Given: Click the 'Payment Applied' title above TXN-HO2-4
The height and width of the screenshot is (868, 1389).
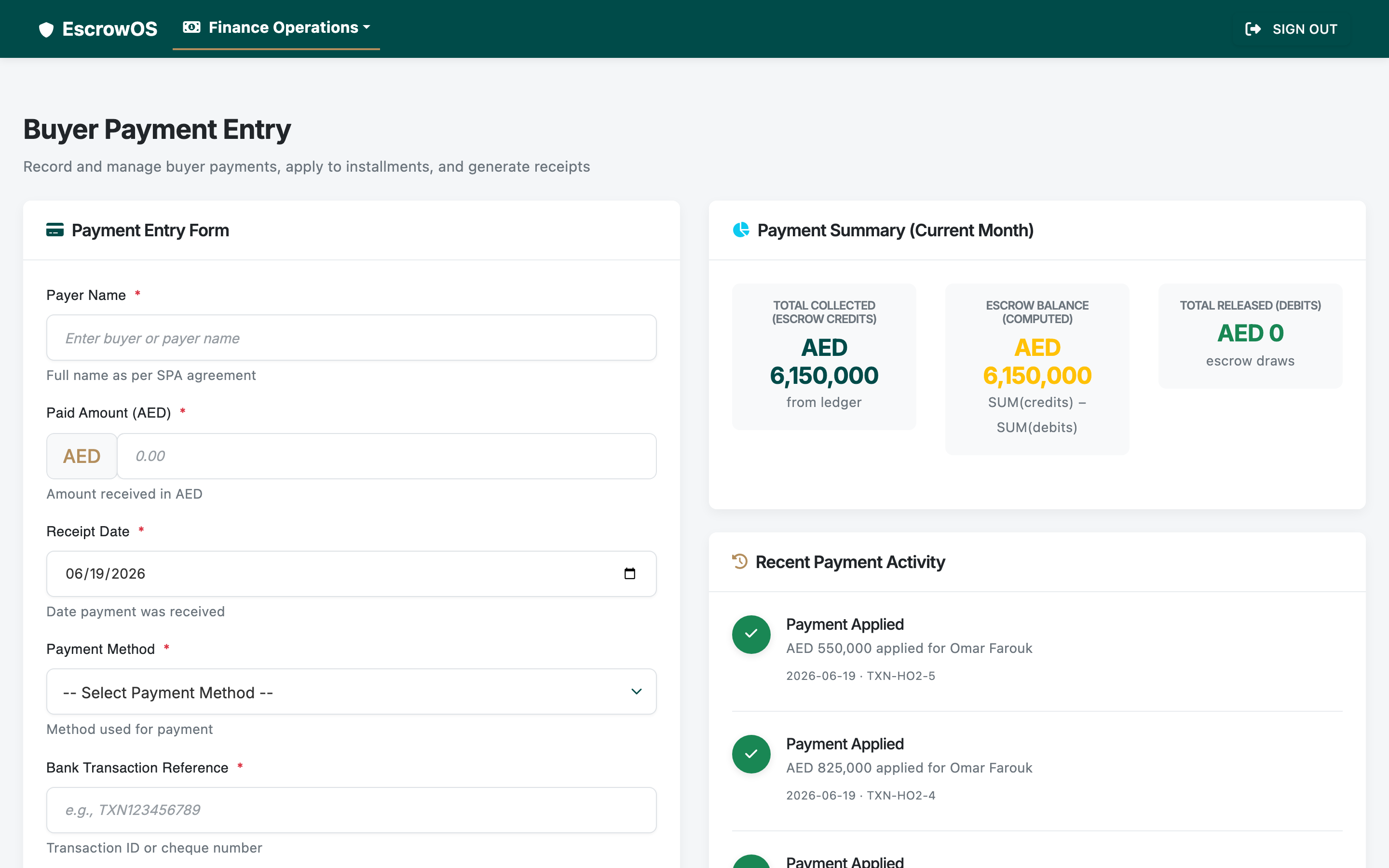Looking at the screenshot, I should point(844,744).
